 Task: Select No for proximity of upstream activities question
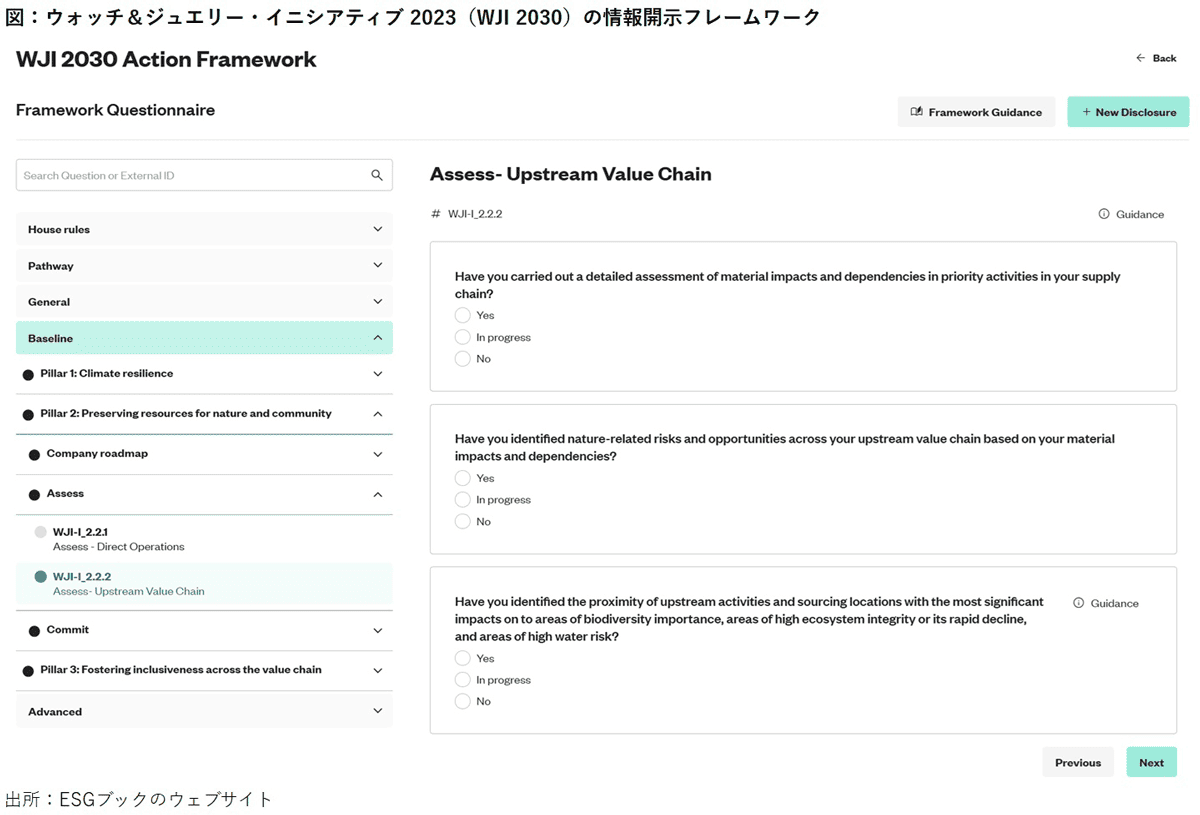point(462,701)
